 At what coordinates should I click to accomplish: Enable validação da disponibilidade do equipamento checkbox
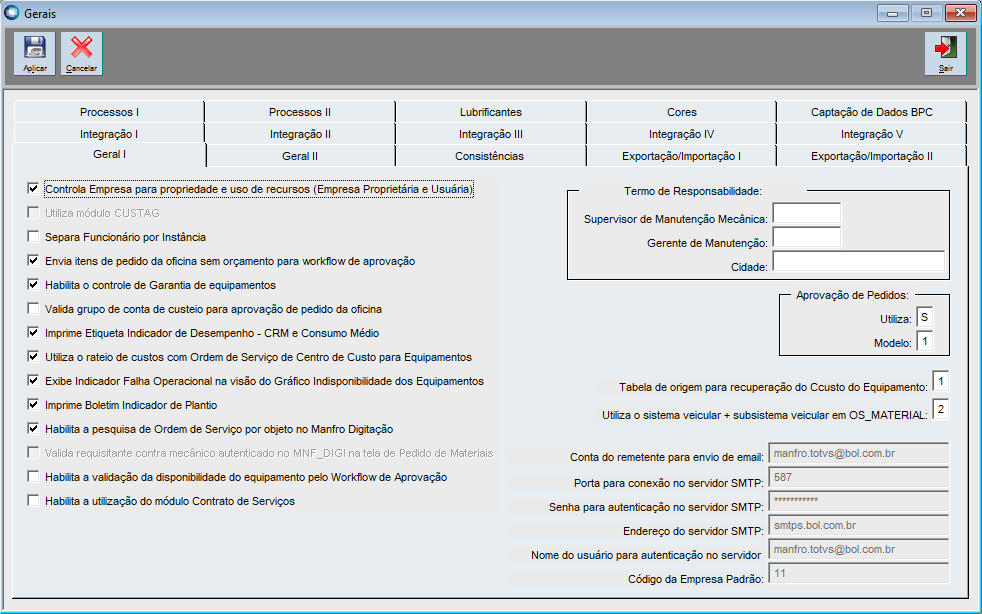click(33, 476)
